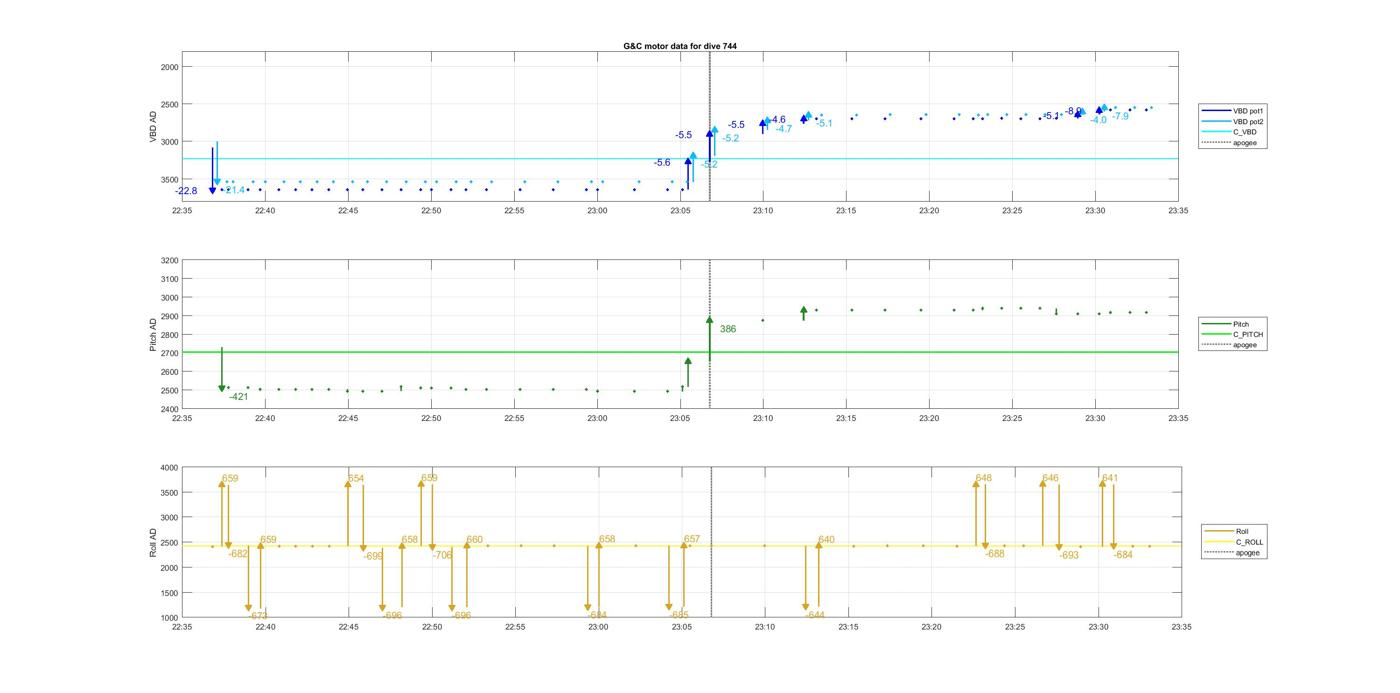1400x693 pixels.
Task: Click the 'Pitch AD' y-axis label
Action: 154,335
